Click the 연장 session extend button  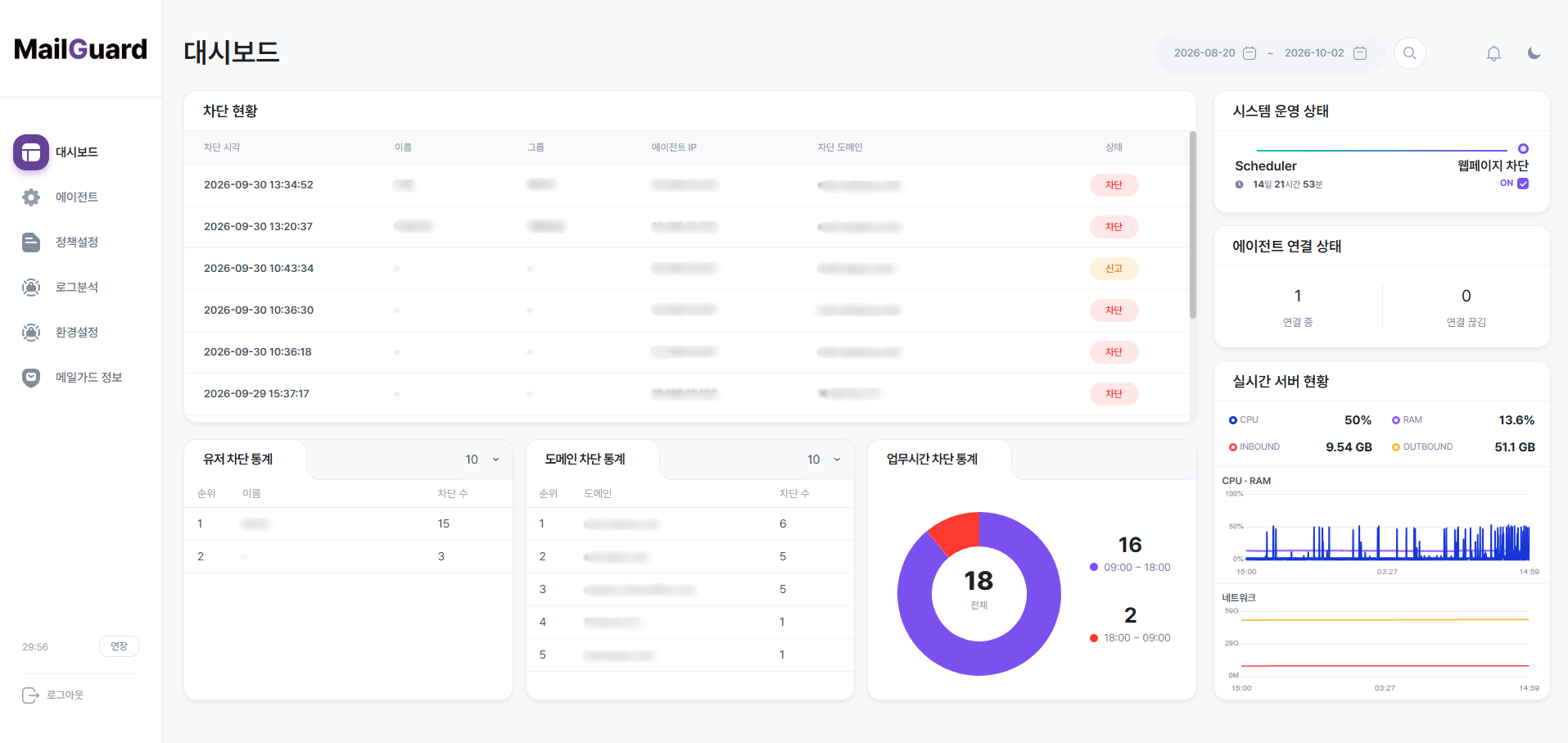coord(119,646)
